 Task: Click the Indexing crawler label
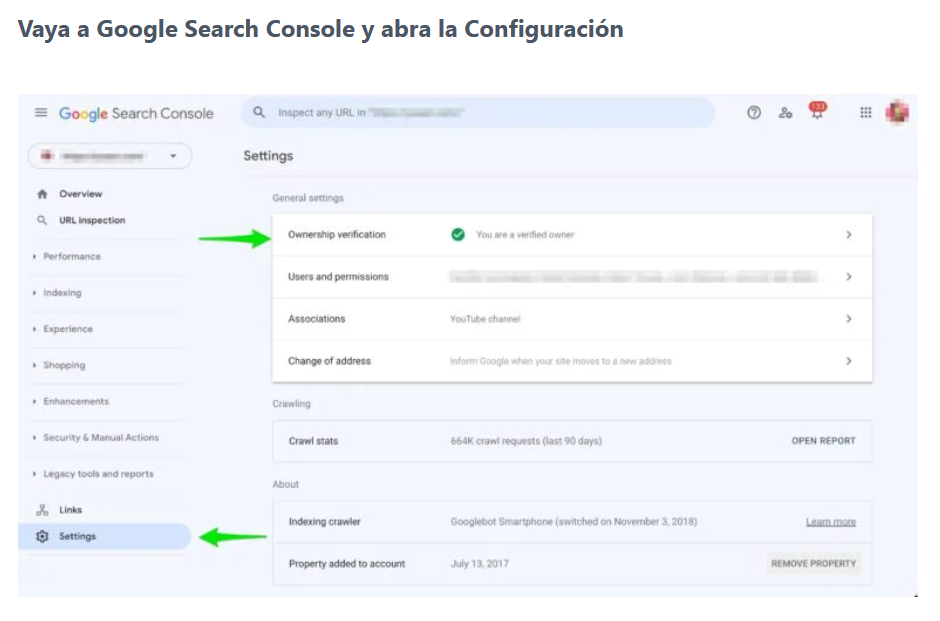point(325,521)
